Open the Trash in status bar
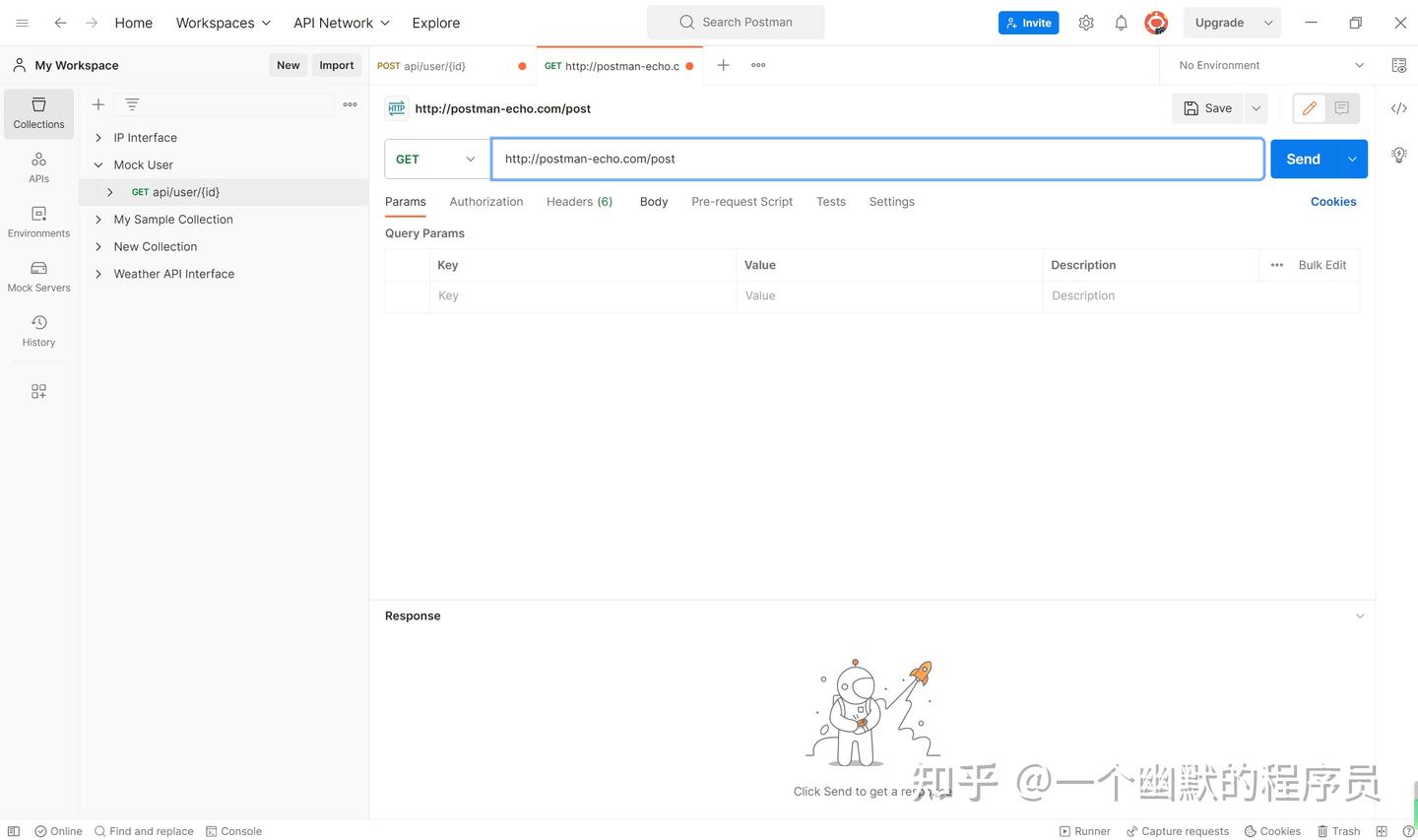The height and width of the screenshot is (840, 1418). click(1338, 831)
